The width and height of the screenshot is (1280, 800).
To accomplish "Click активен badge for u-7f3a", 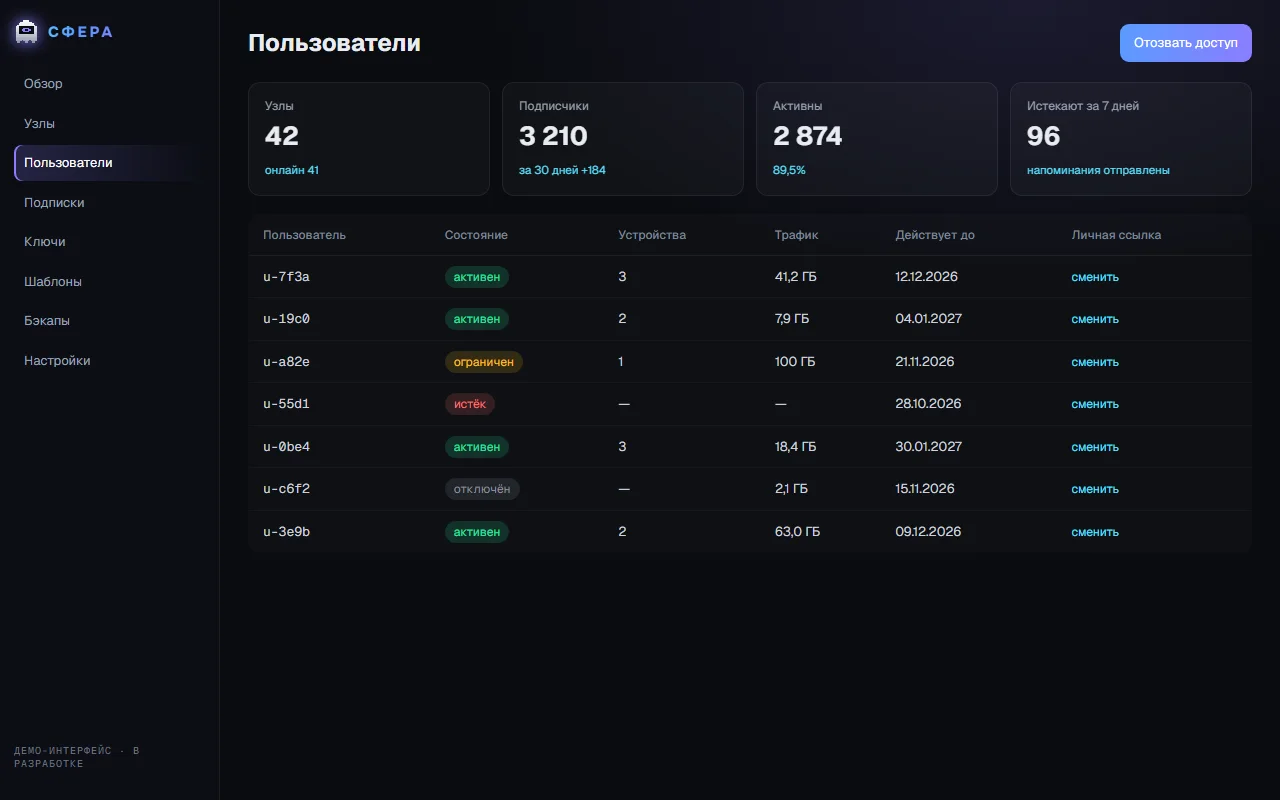I will click(x=477, y=277).
